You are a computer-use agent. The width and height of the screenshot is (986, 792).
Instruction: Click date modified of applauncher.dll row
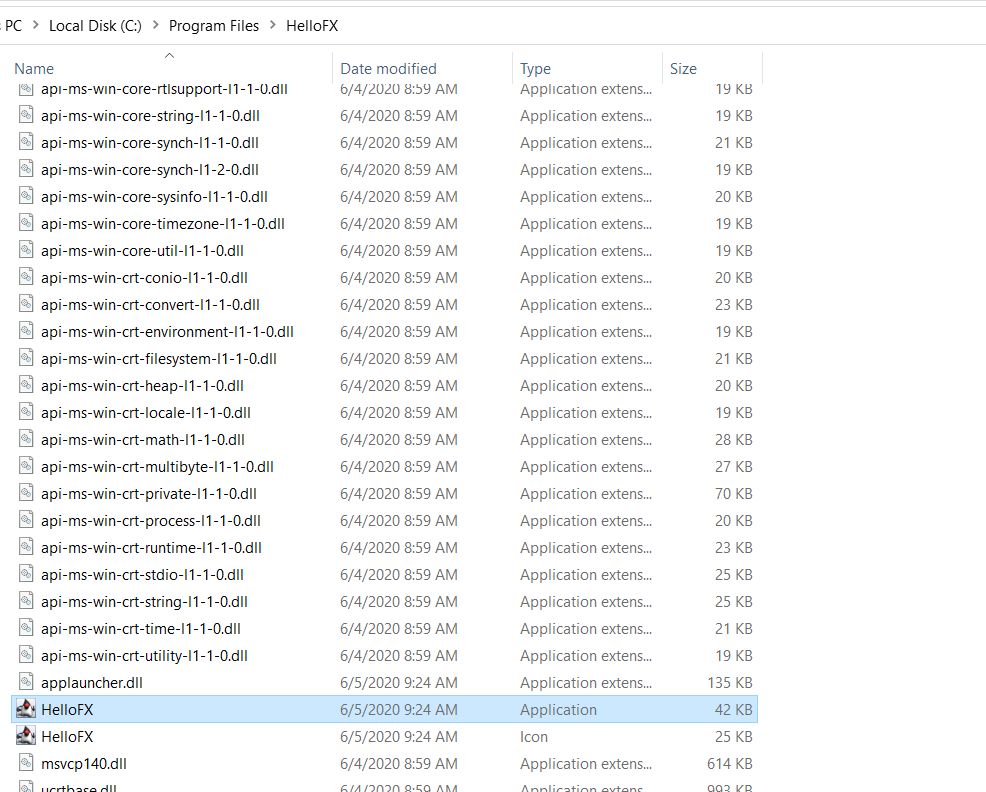point(399,683)
